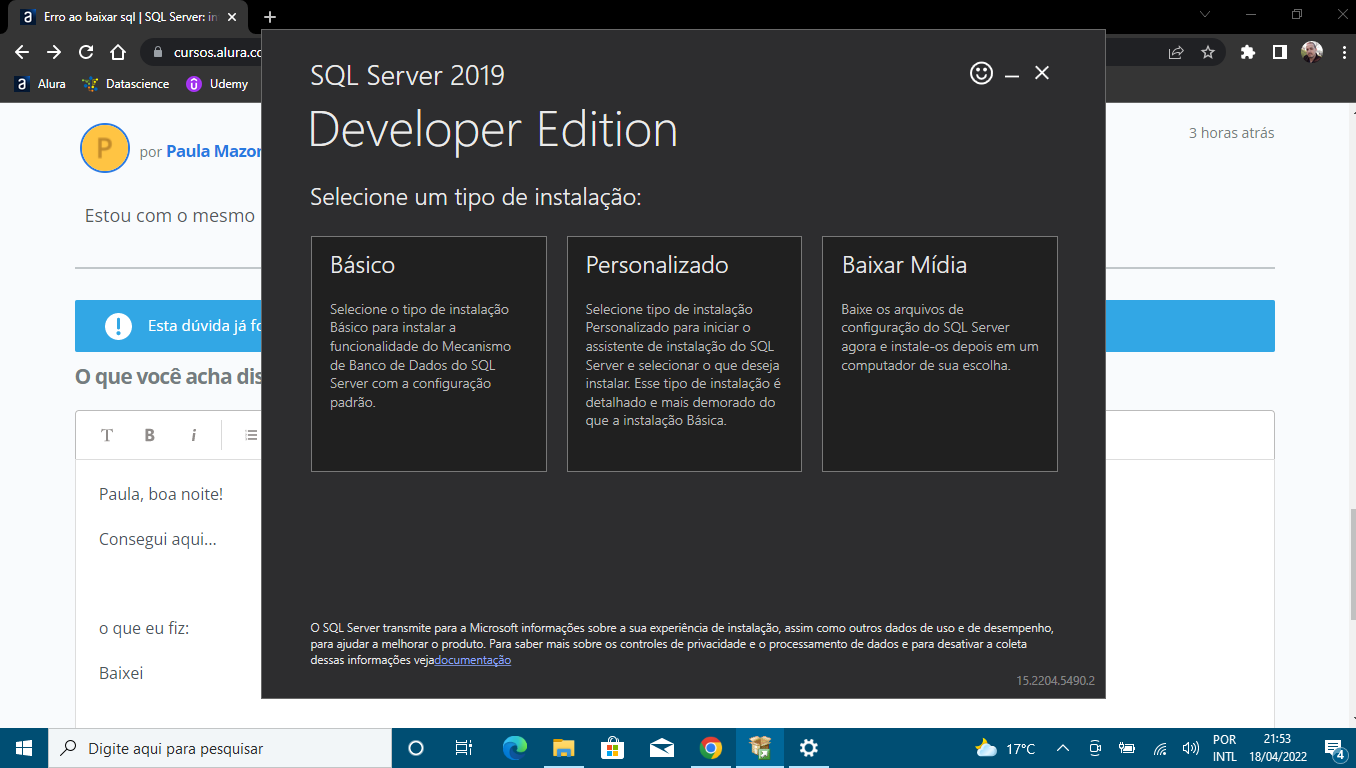
Task: Click the Paula avatar circle
Action: click(x=105, y=149)
